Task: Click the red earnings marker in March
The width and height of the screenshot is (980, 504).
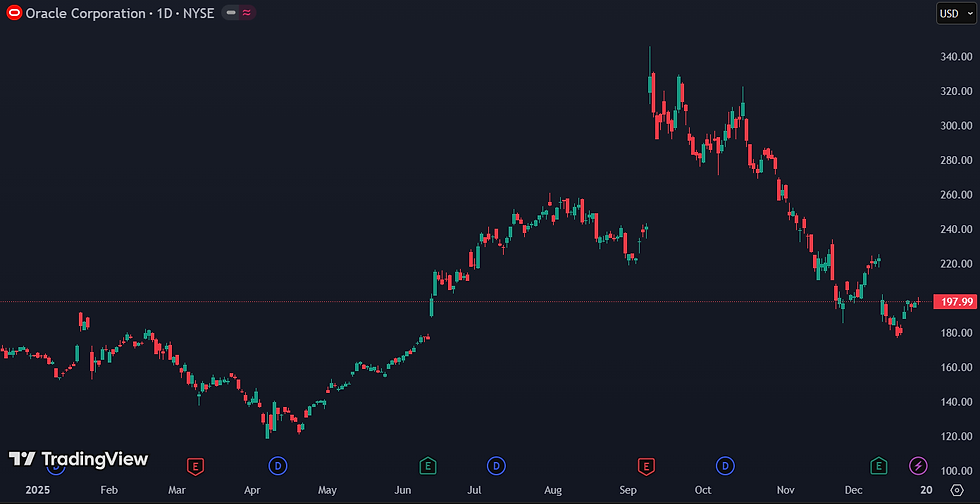Action: (196, 466)
